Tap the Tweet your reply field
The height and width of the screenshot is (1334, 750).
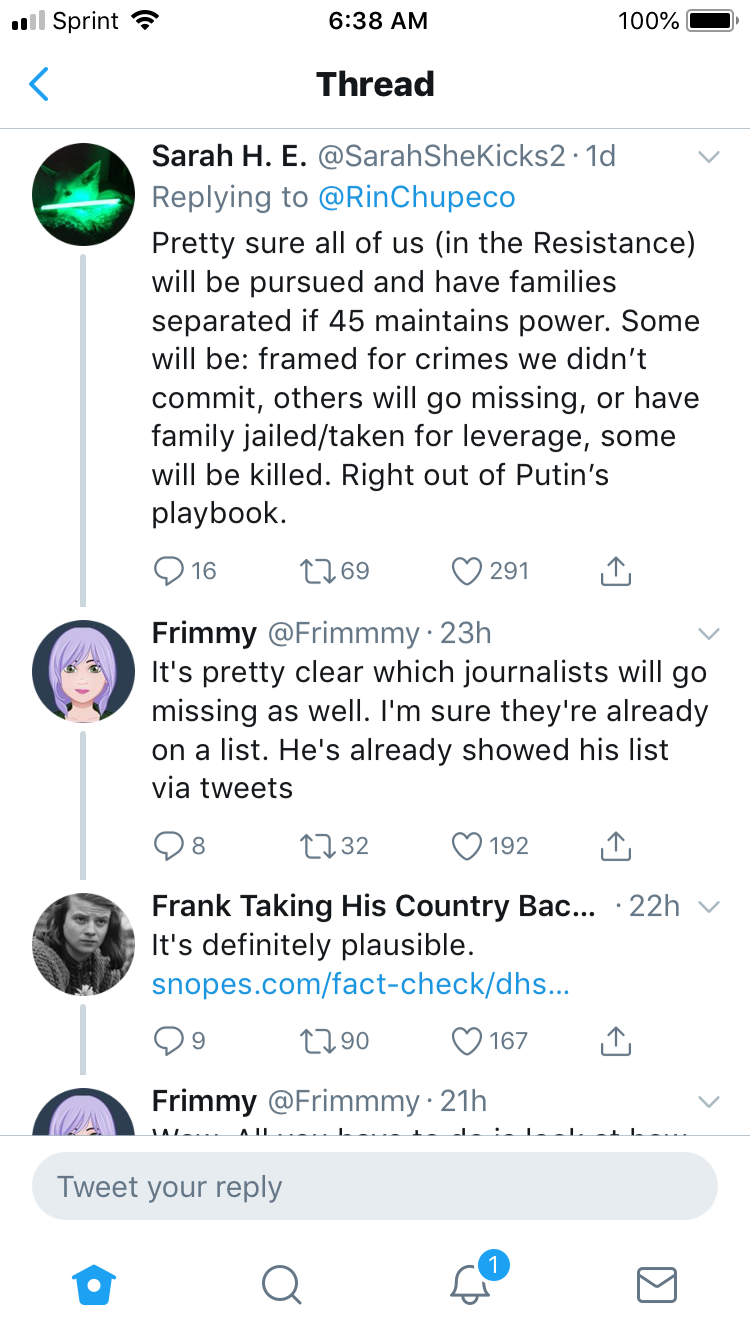pos(375,1187)
